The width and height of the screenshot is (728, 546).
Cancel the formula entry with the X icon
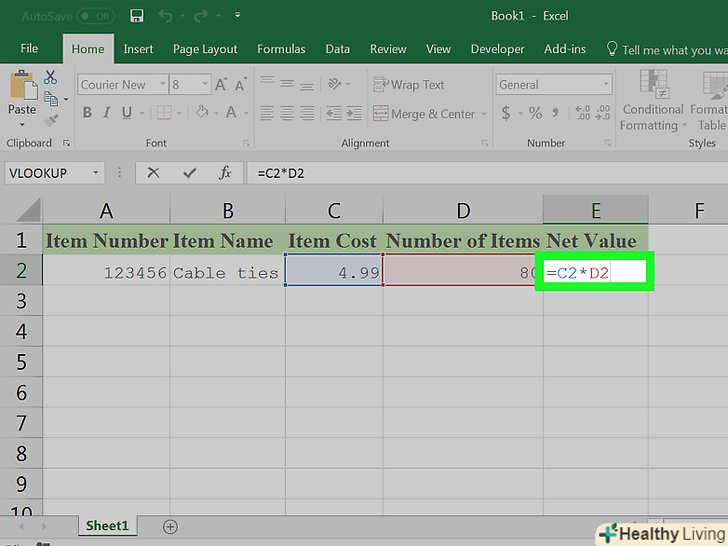coord(153,172)
